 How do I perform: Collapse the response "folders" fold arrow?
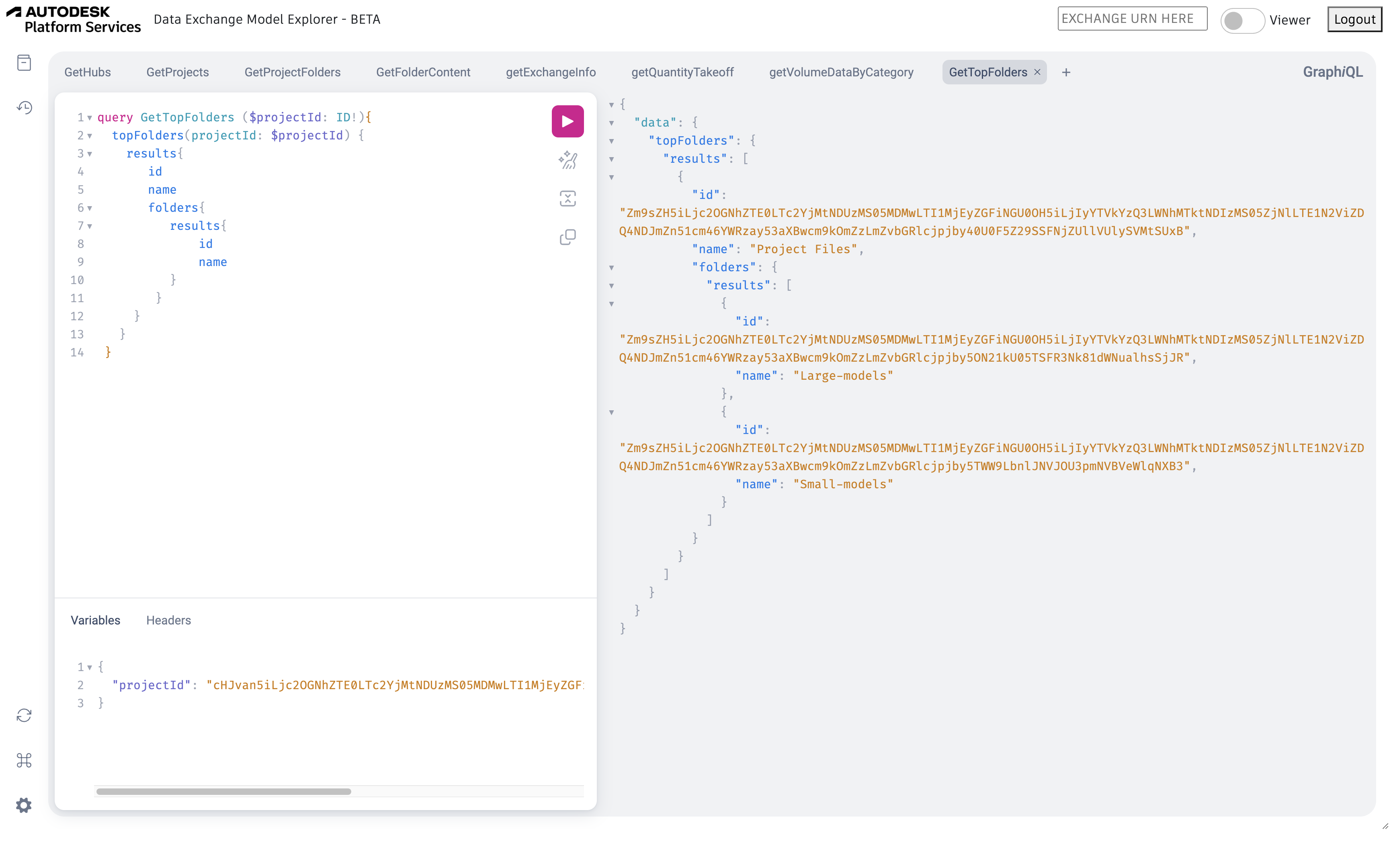coord(611,268)
